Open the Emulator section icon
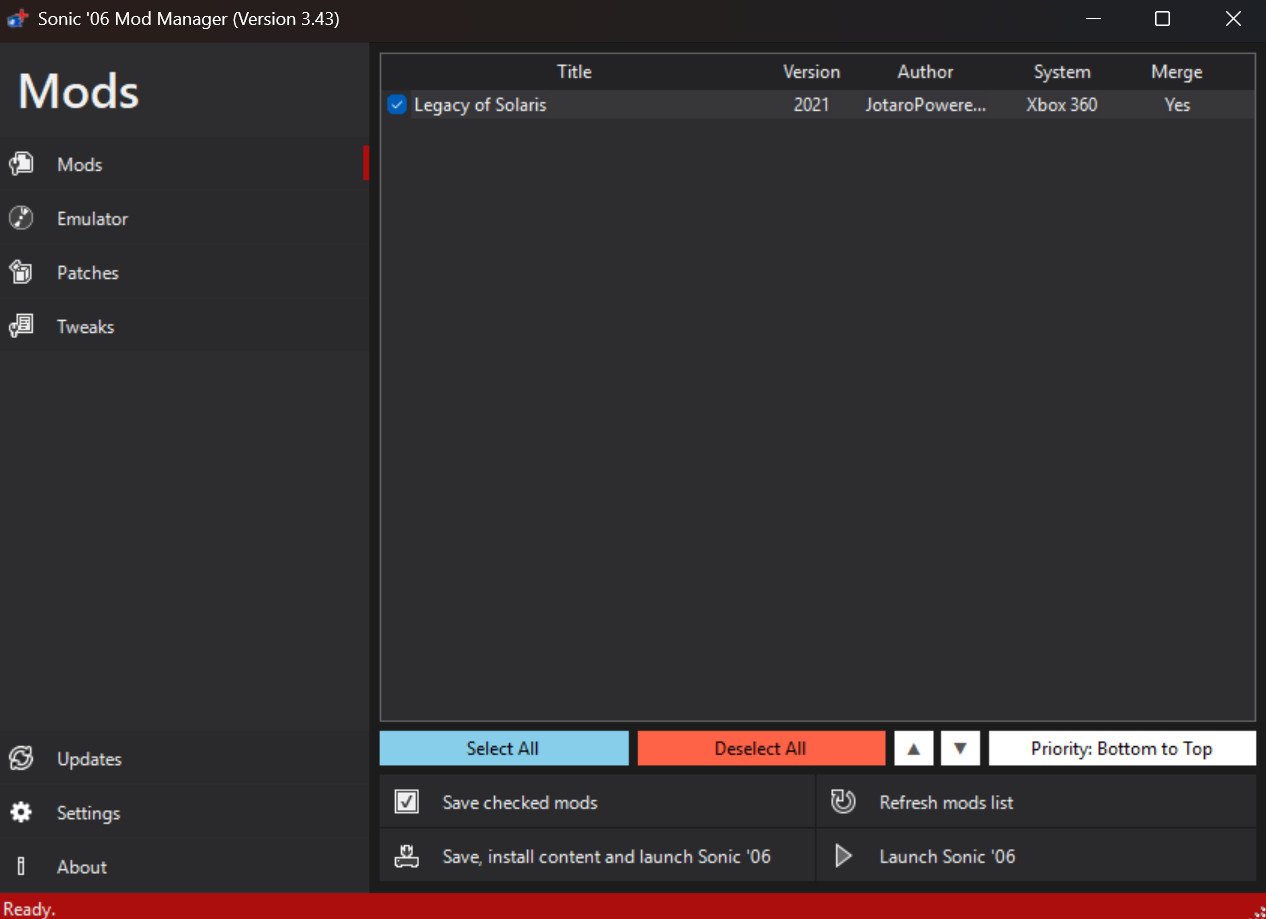This screenshot has width=1266, height=919. point(21,218)
